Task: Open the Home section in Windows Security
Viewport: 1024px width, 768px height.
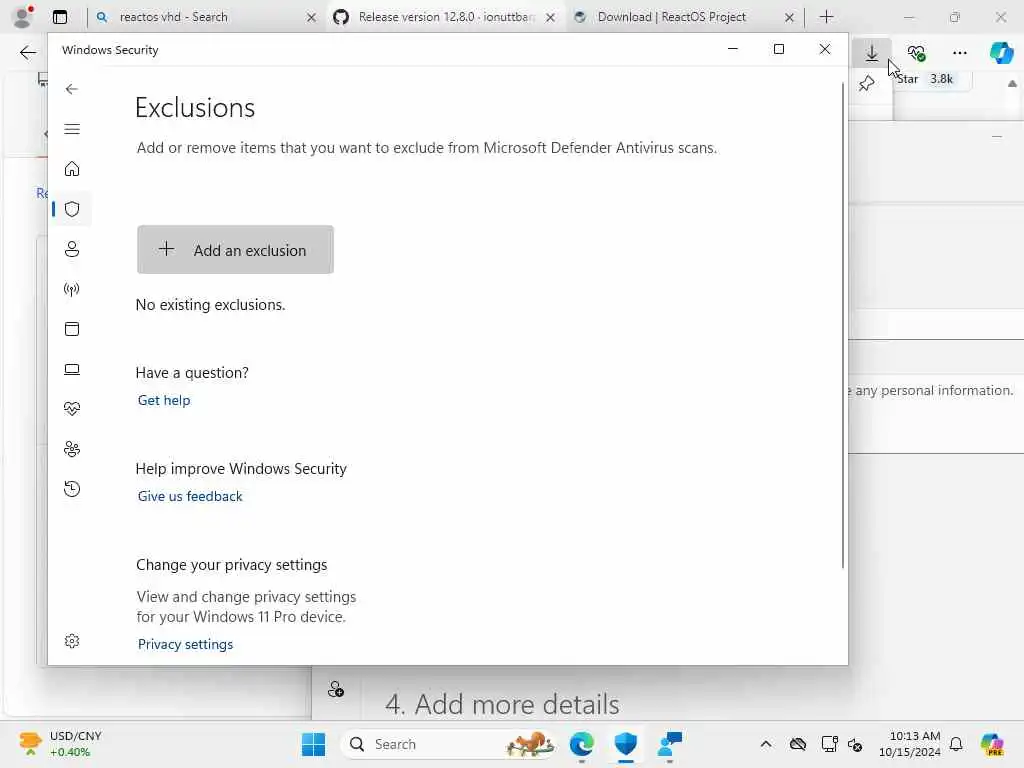Action: (72, 169)
